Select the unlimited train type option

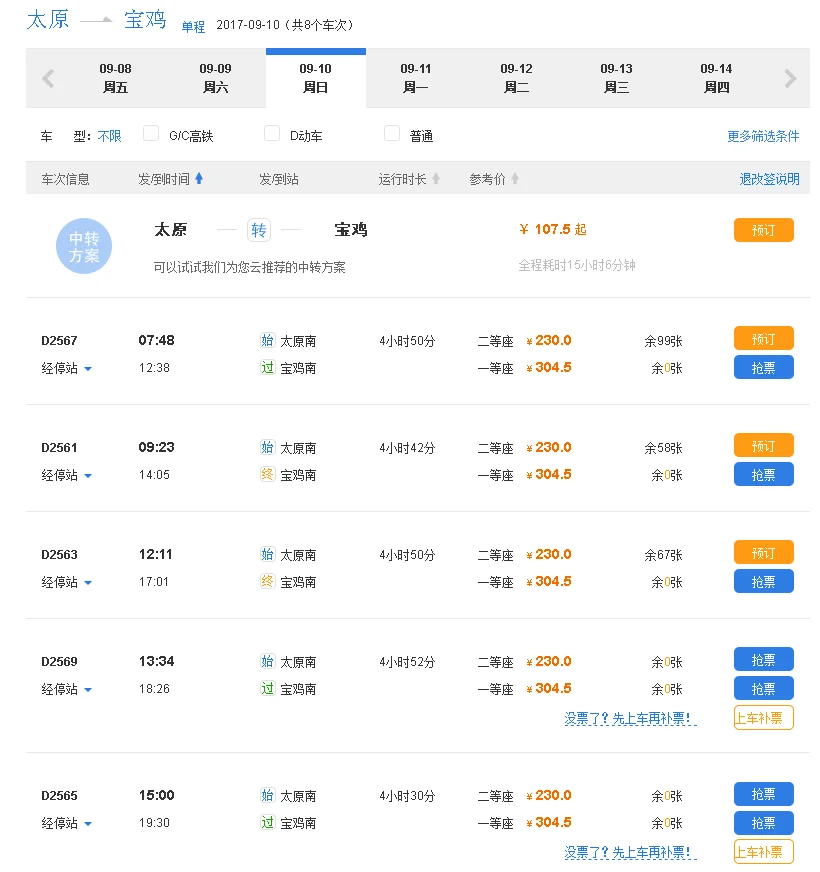click(x=109, y=136)
